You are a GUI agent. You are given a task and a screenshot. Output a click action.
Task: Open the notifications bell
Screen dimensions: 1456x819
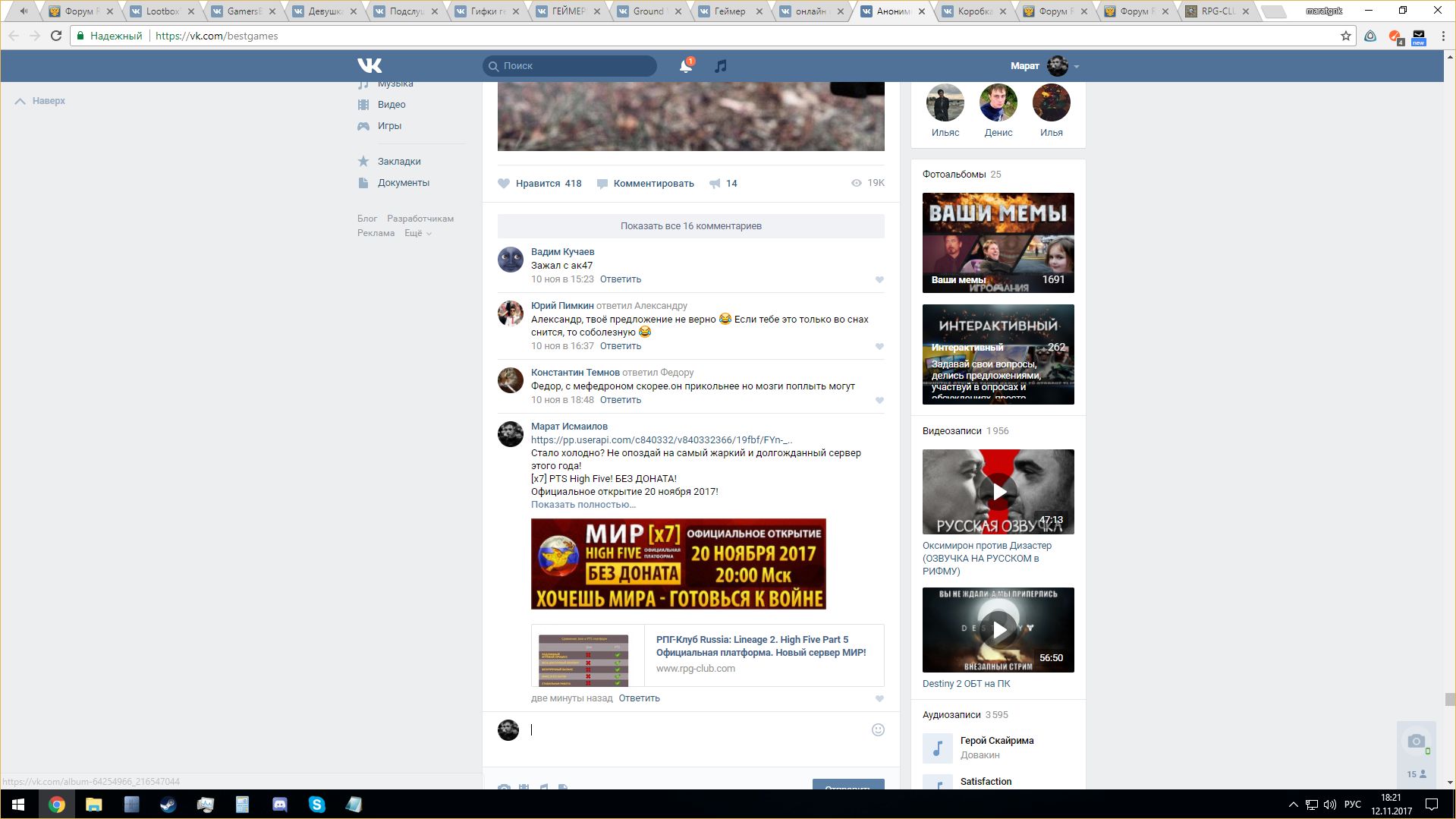point(685,66)
